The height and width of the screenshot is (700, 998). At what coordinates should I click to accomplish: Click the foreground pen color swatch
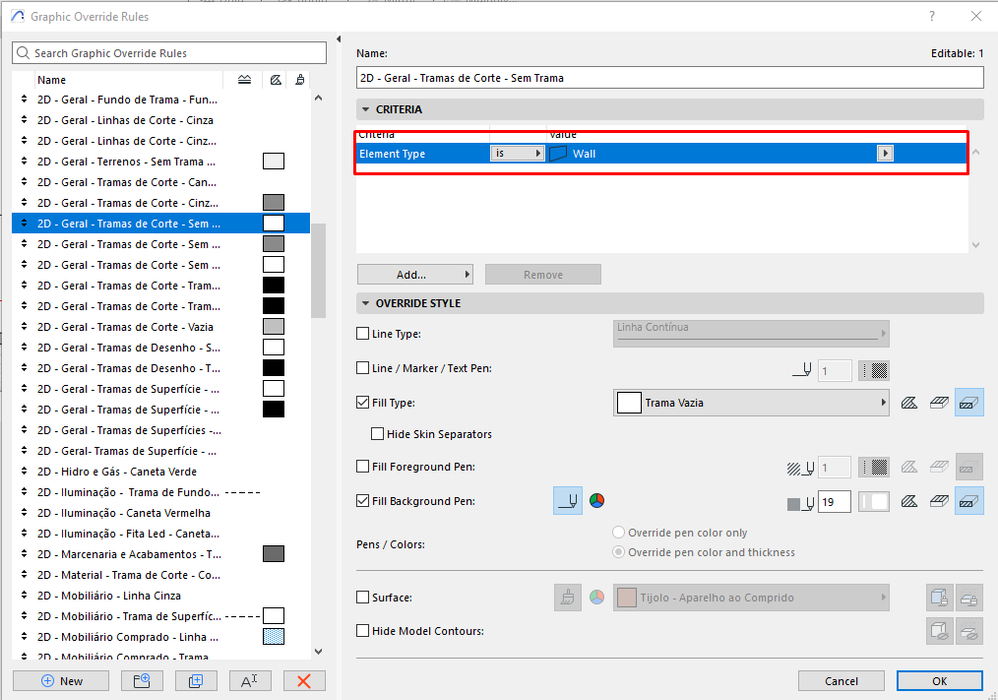pos(874,468)
